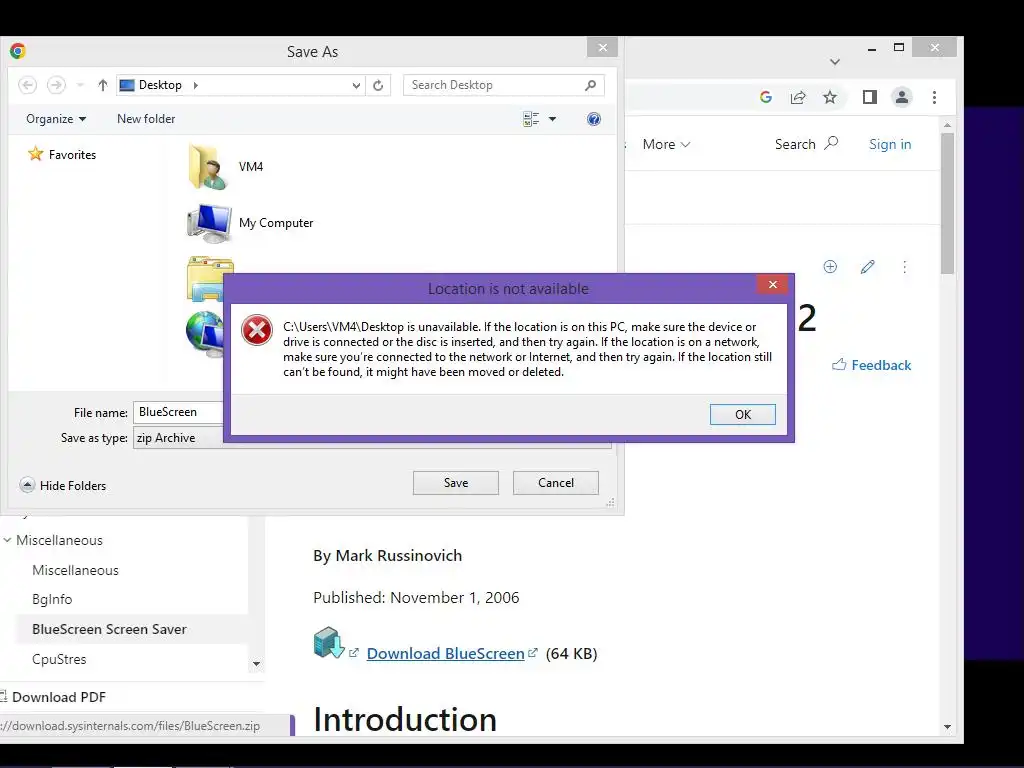Open the Chrome profile avatar
The height and width of the screenshot is (768, 1024).
(x=902, y=97)
